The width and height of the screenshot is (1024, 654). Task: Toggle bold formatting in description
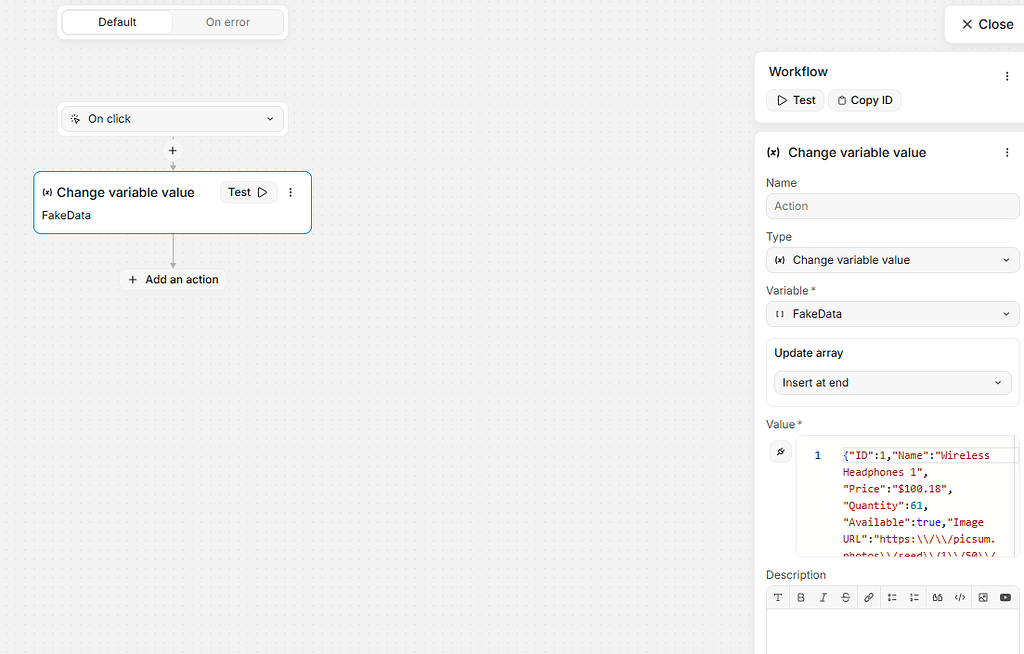pos(800,597)
